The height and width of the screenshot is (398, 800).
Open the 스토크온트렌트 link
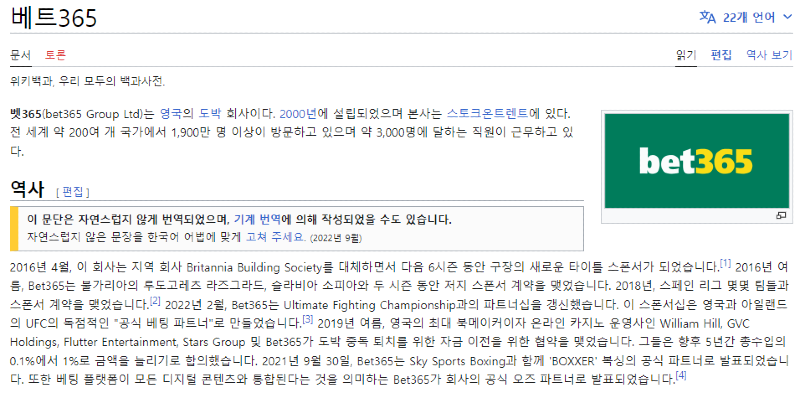[x=487, y=113]
